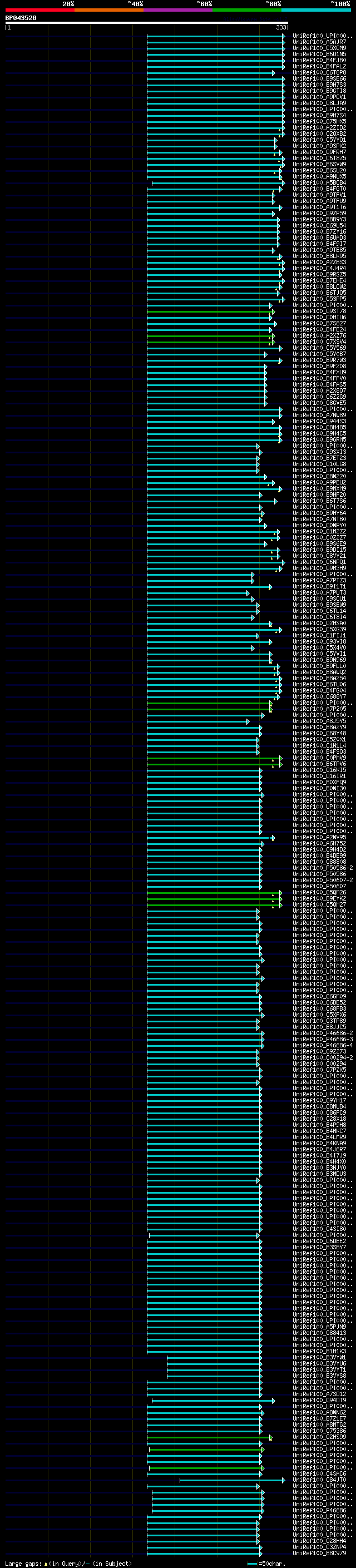Image resolution: width=356 pixels, height=1568 pixels.
Task: Click green alignment bar for UniRef100_C0PMV9
Action: coord(214,759)
